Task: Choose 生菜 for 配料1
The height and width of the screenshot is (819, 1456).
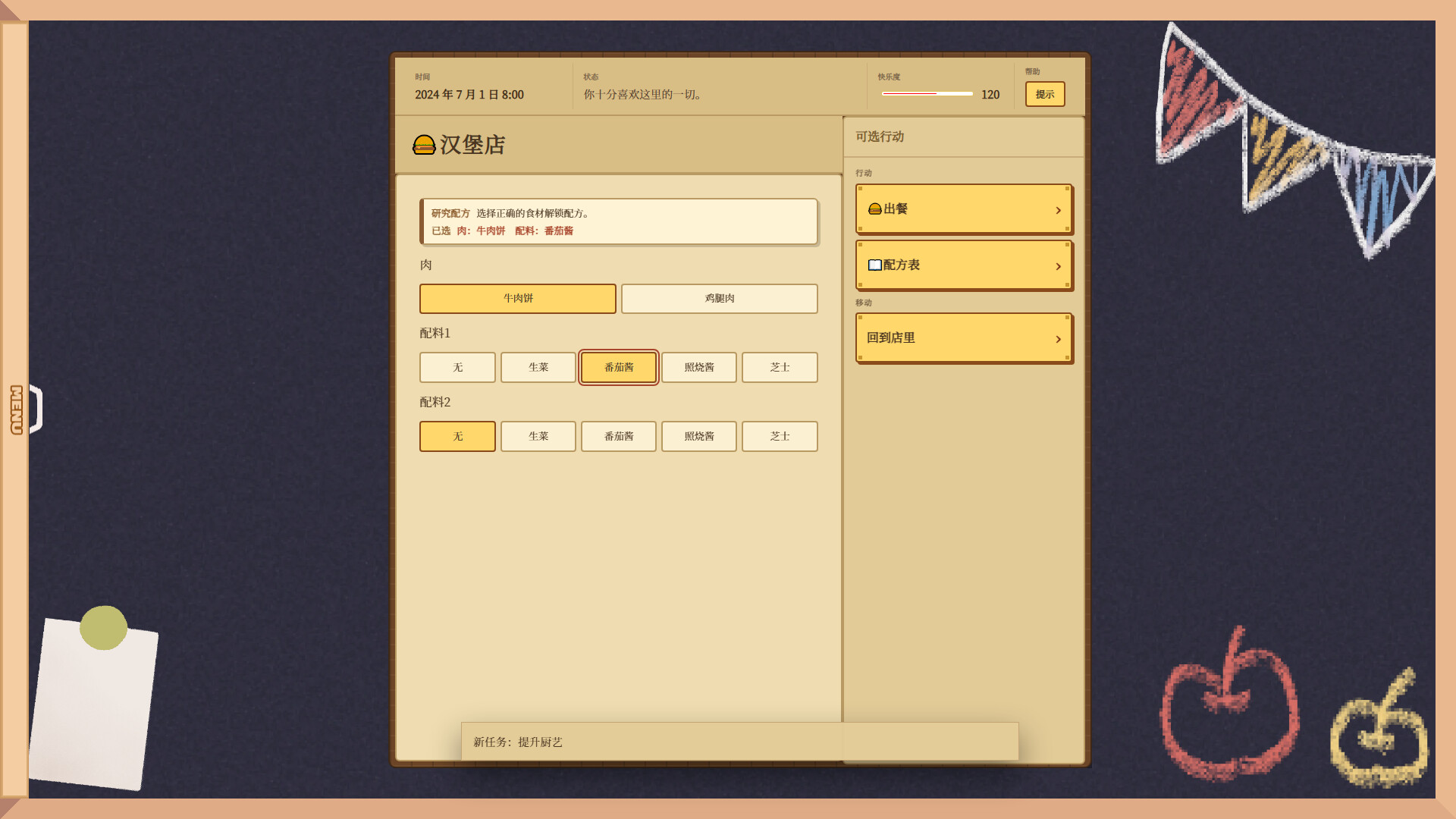Action: [x=538, y=368]
